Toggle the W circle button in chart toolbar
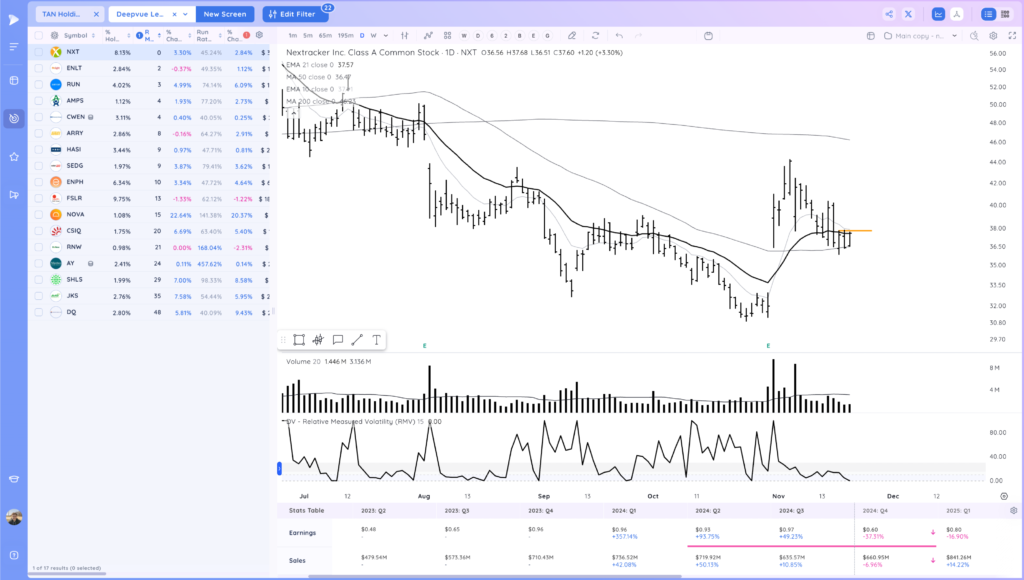This screenshot has height=580, width=1024. 464,36
